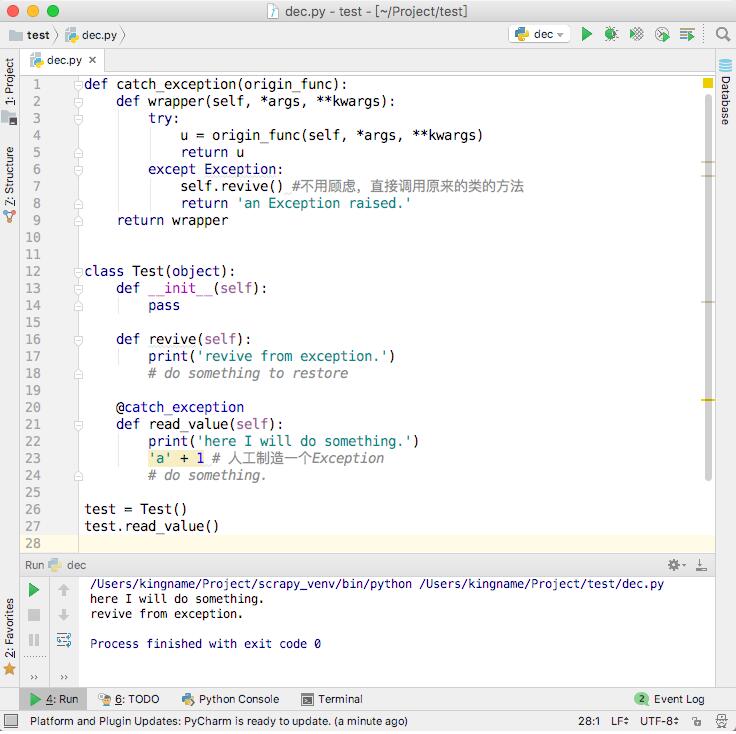Click the yellow inspection status square
This screenshot has width=736, height=734.
point(708,84)
